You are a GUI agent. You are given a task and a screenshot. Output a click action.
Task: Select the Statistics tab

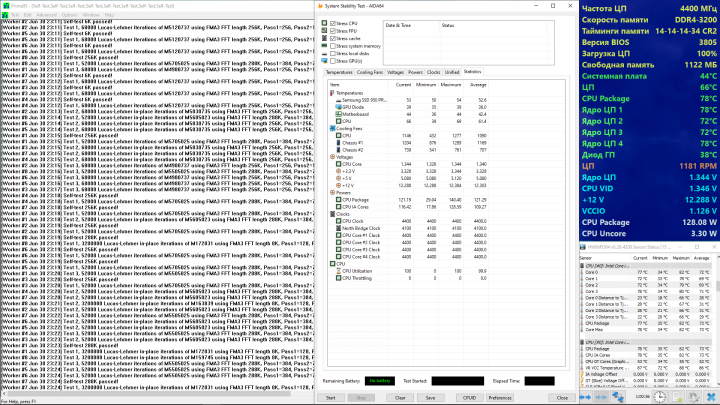coord(472,72)
